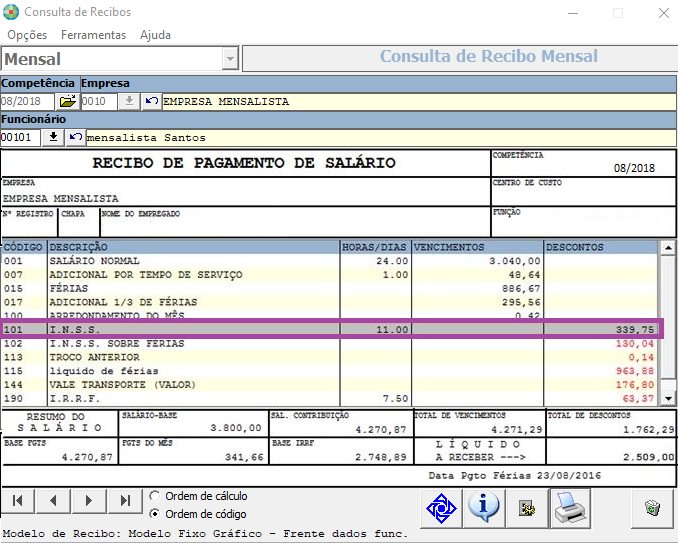Click the Funcionário code 00101 field
This screenshot has height=543, width=678.
pos(20,137)
